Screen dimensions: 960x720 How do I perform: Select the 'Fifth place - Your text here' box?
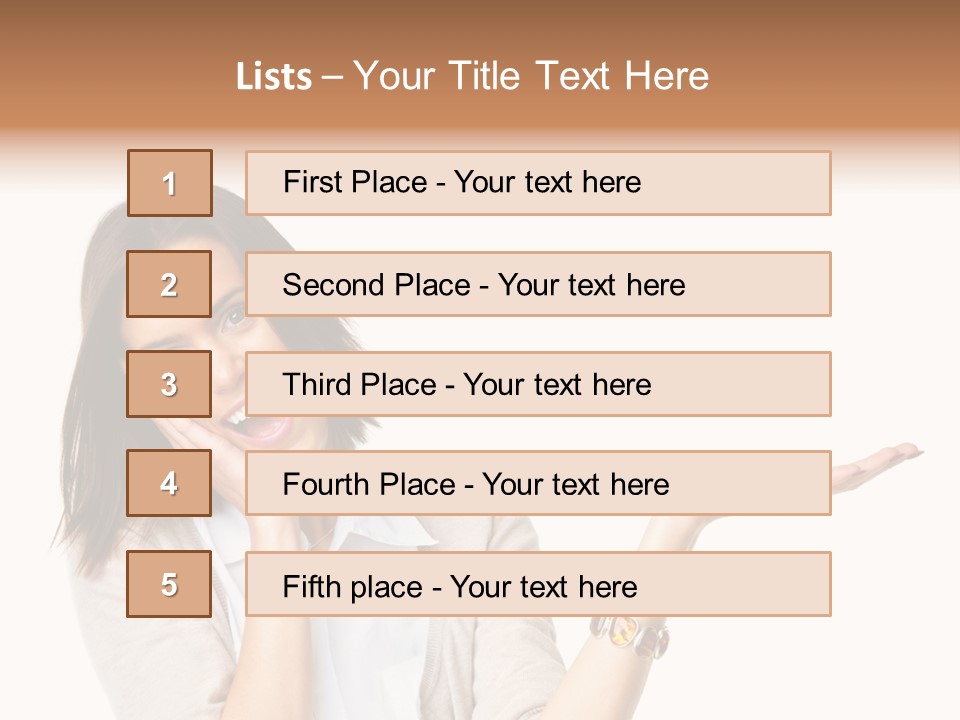click(x=538, y=584)
